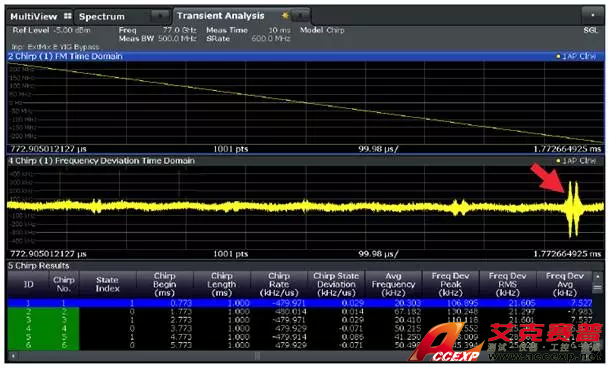The width and height of the screenshot is (609, 368).
Task: Click vertical scrollbar grip in Chirp Results
Action: pos(598,288)
